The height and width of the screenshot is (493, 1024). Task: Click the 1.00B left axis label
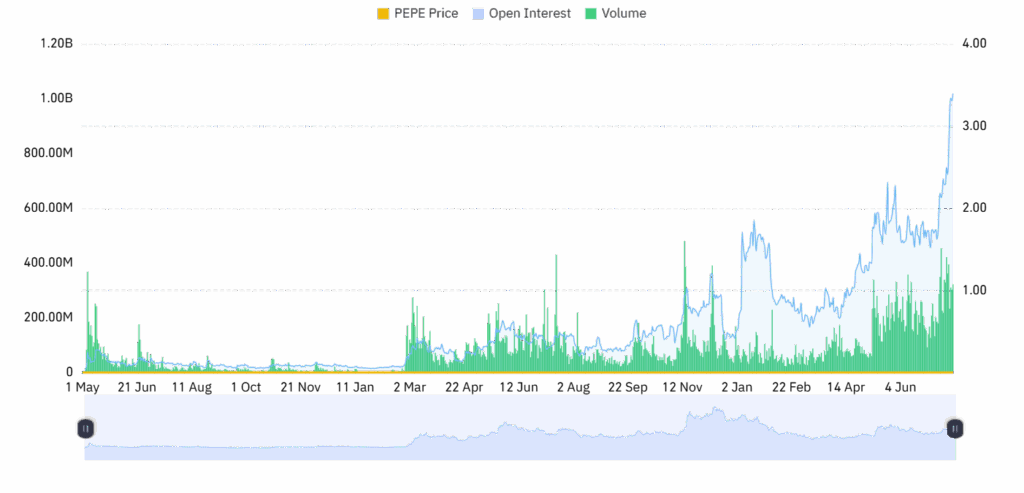[55, 99]
